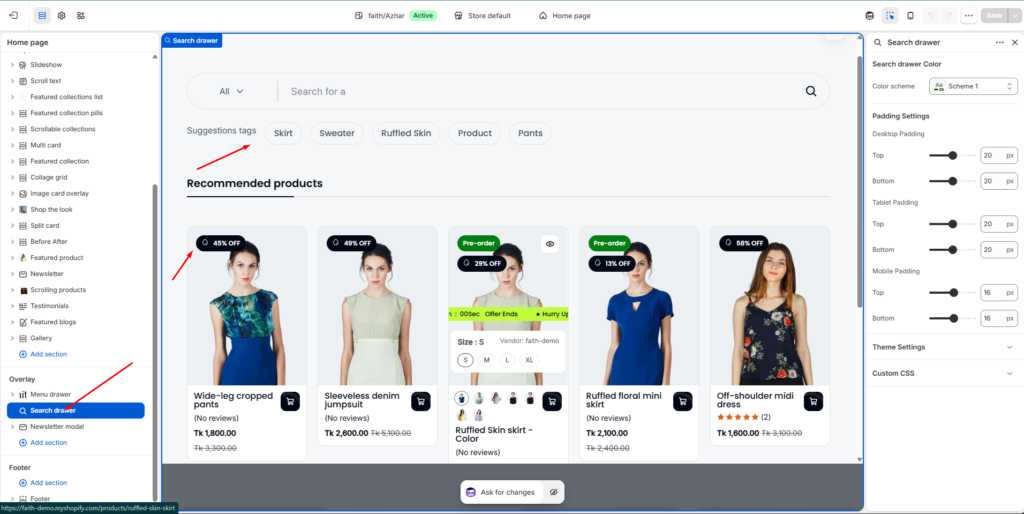Screen dimensions: 1024x514
Task: Expand the Slideshow section arrow
Action: click(x=12, y=65)
